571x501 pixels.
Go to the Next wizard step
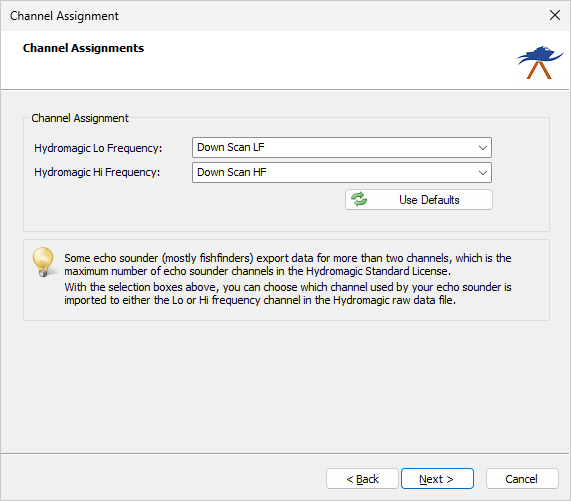[437, 478]
